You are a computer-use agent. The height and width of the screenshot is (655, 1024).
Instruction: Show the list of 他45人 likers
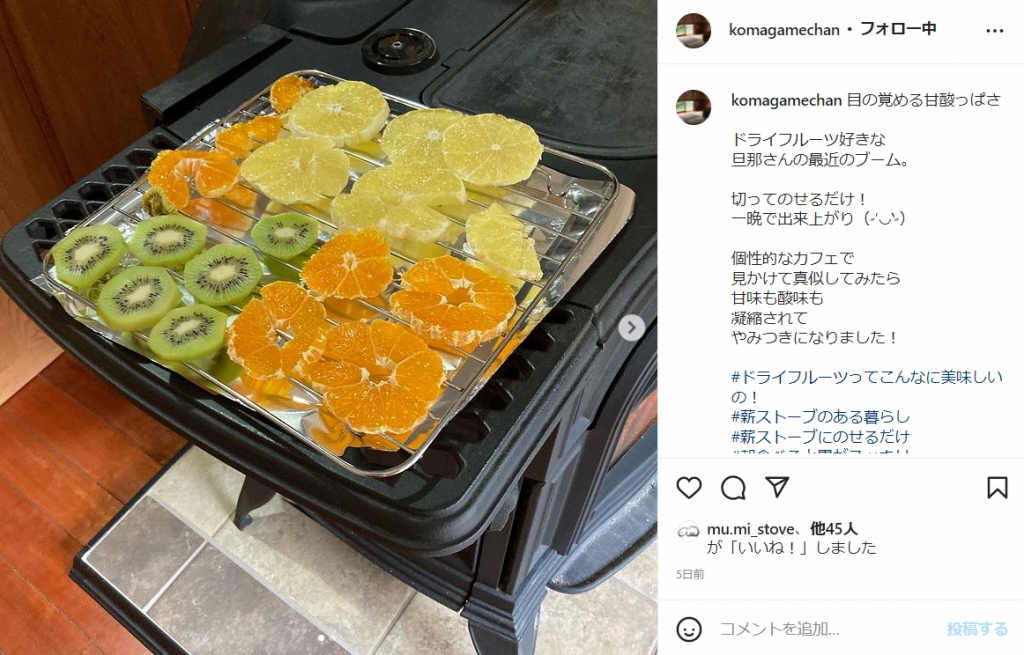pos(834,529)
